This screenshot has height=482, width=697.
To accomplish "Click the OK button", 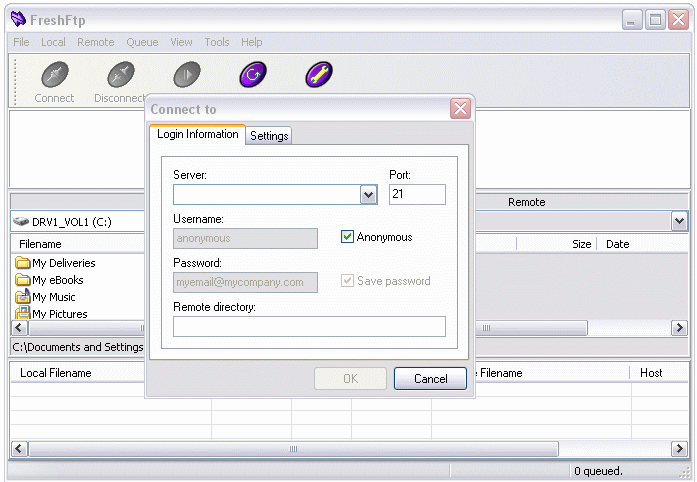I will point(350,378).
